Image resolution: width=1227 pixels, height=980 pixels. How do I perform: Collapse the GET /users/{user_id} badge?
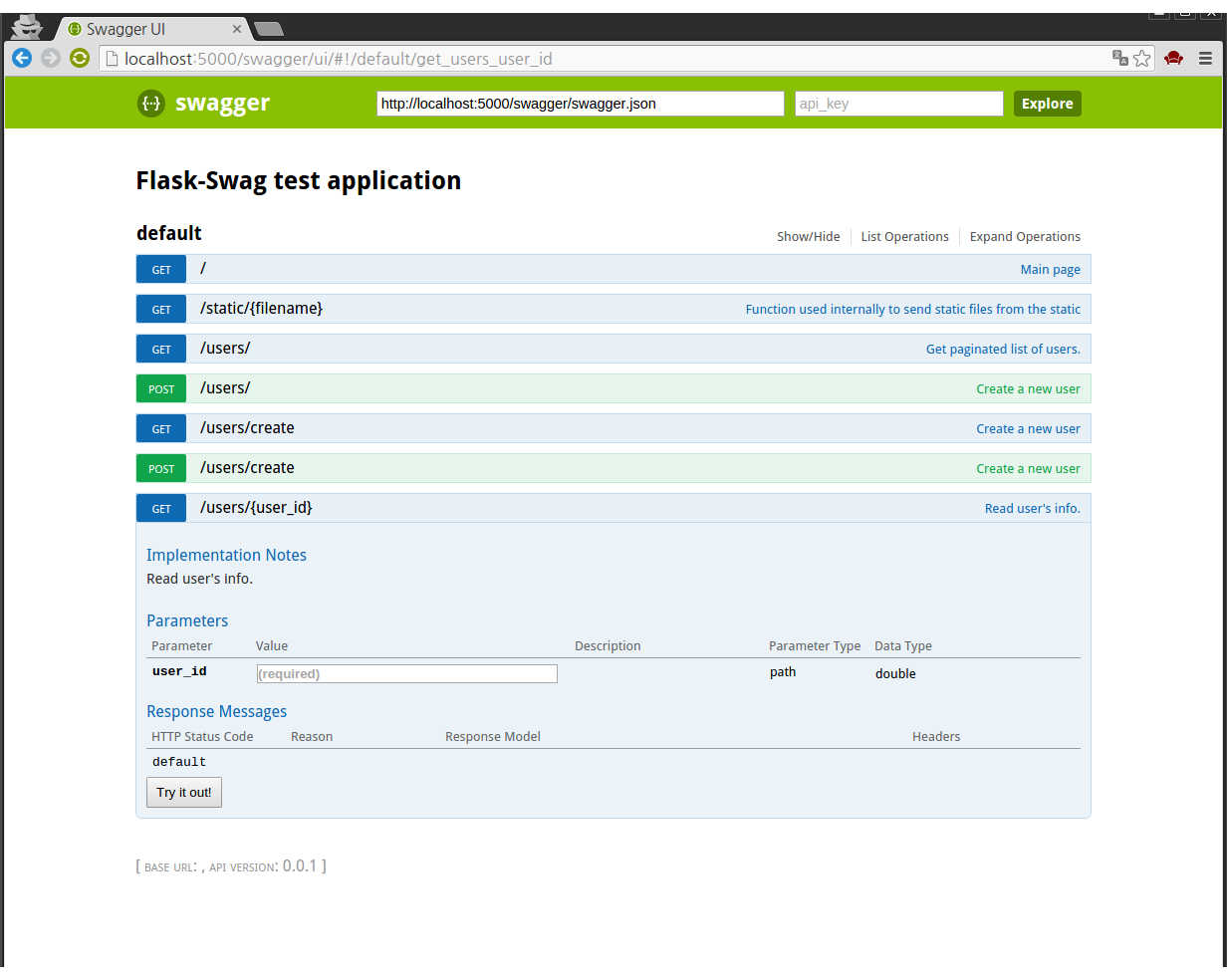click(161, 508)
